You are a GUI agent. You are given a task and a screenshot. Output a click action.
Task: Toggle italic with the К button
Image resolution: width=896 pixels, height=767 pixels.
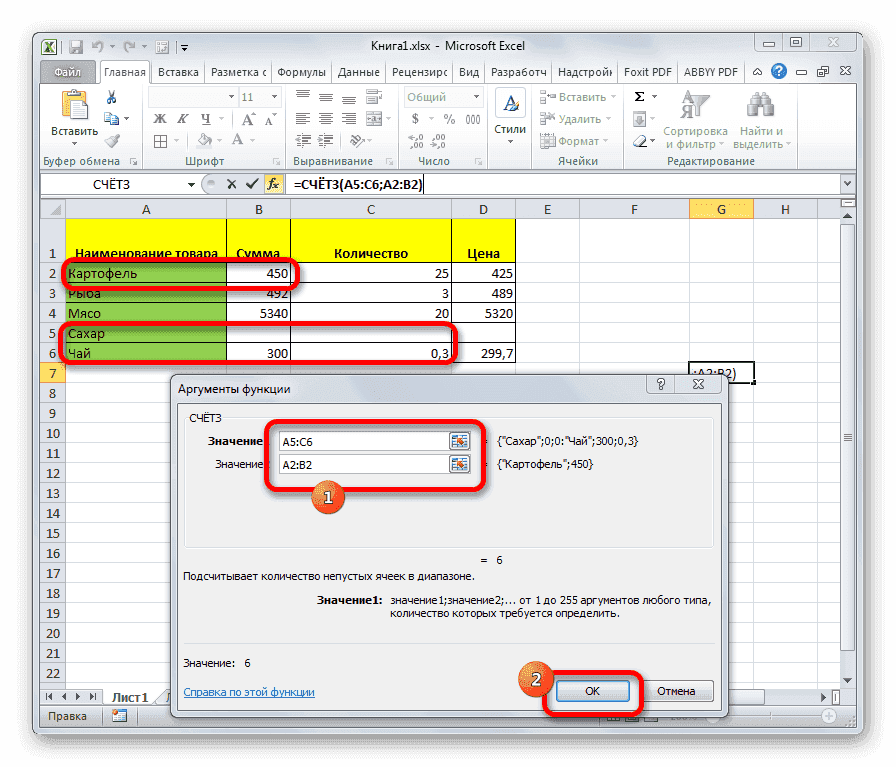[183, 117]
